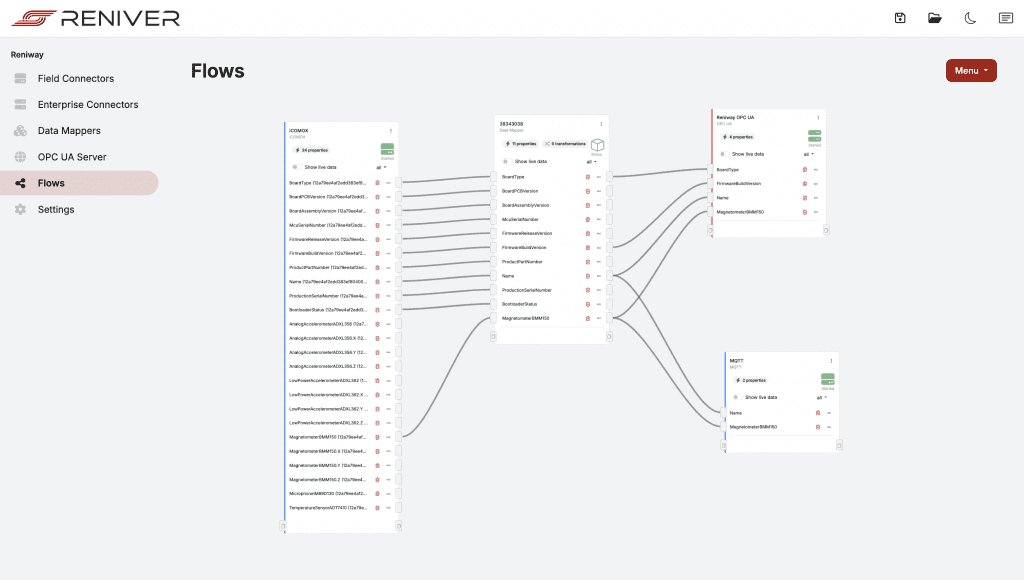The width and height of the screenshot is (1024, 580).
Task: Select AnalogAccelerometerADXL356.X row in iCOMOX
Action: pos(340,338)
